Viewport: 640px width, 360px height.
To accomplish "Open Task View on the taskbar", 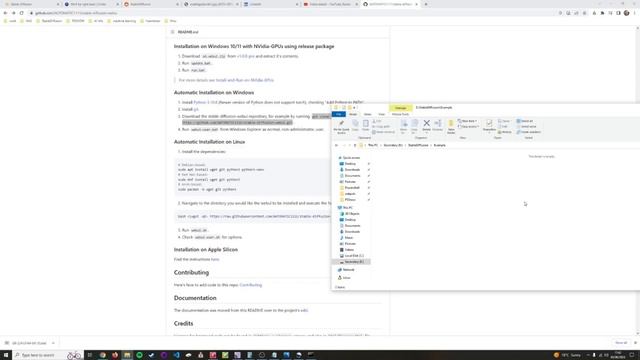I will click(x=90, y=355).
